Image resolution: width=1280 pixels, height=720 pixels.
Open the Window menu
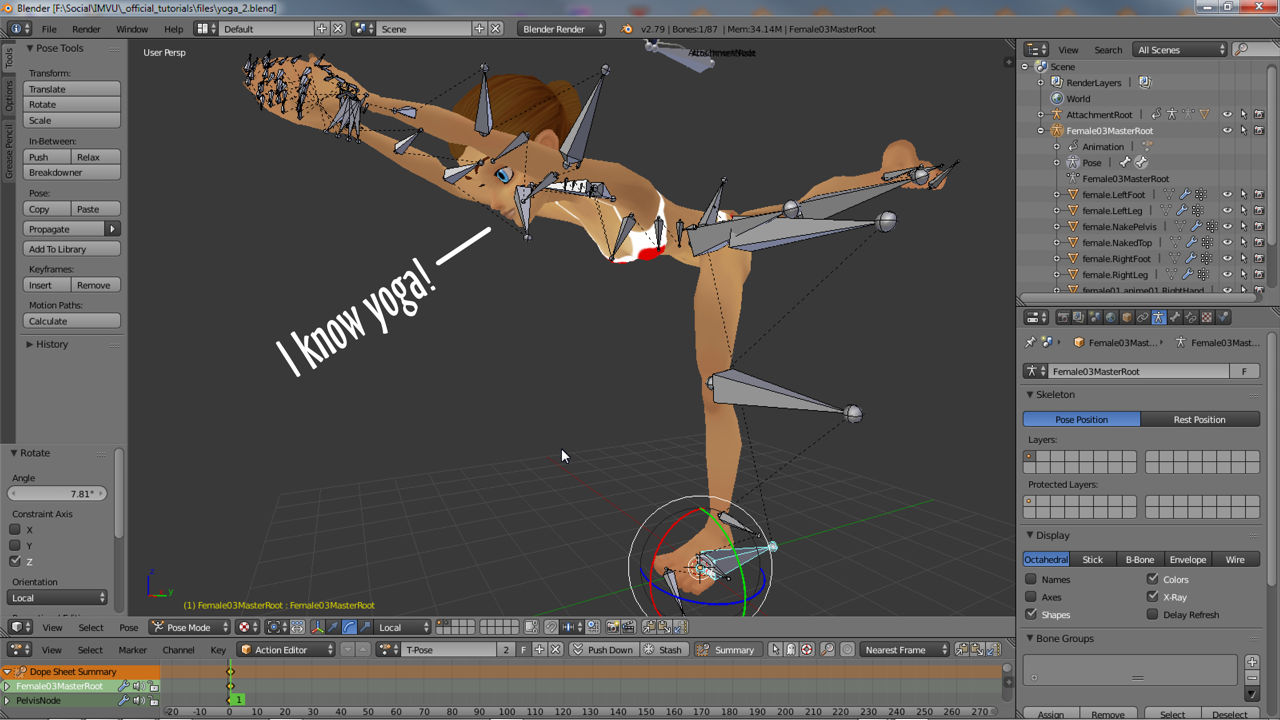pyautogui.click(x=132, y=28)
